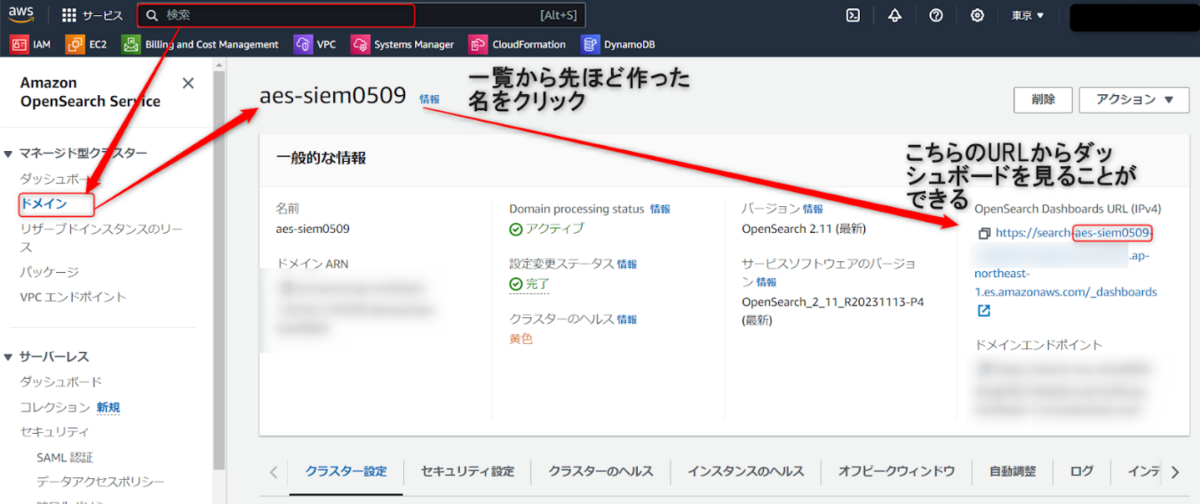Open the DynamoDB shortcut
This screenshot has width=1200, height=504.
click(x=617, y=44)
